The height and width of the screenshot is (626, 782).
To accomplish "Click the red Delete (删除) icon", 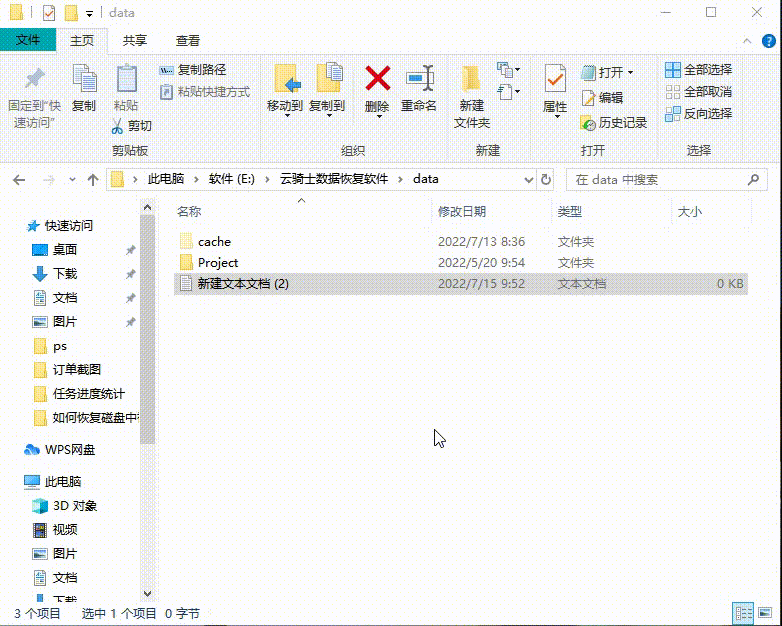I will [377, 80].
